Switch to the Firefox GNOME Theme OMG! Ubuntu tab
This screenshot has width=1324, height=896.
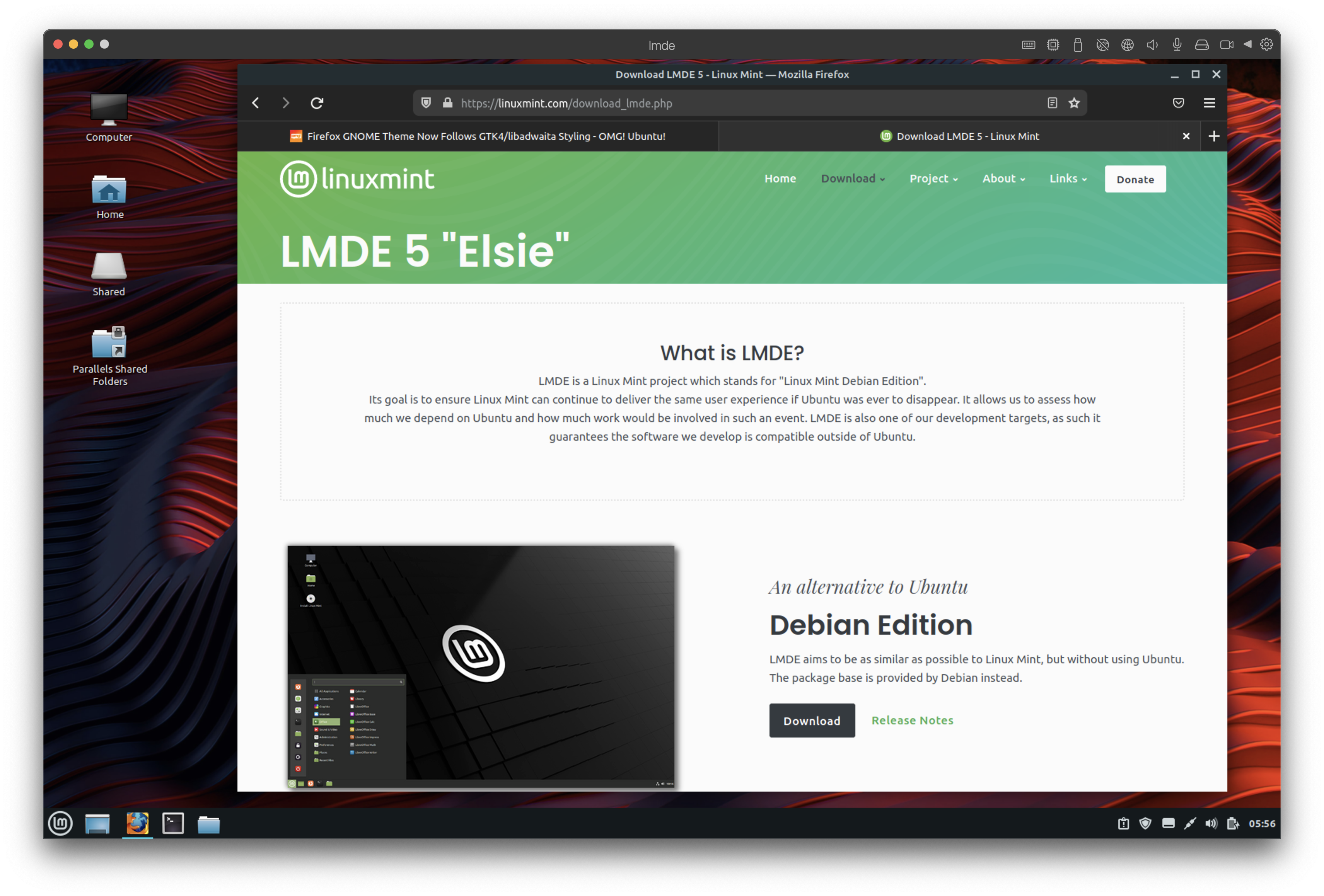478,136
